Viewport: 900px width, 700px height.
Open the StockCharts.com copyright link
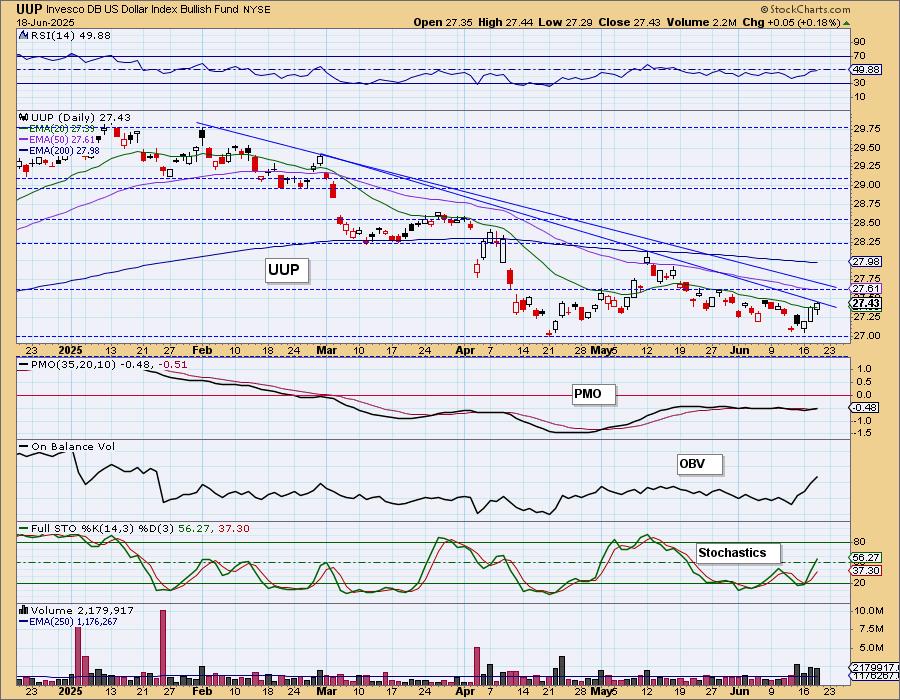pyautogui.click(x=805, y=9)
